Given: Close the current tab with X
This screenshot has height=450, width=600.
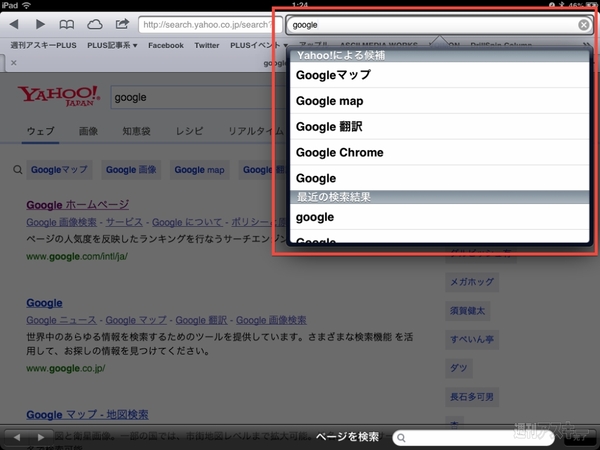Looking at the screenshot, I should (14, 63).
